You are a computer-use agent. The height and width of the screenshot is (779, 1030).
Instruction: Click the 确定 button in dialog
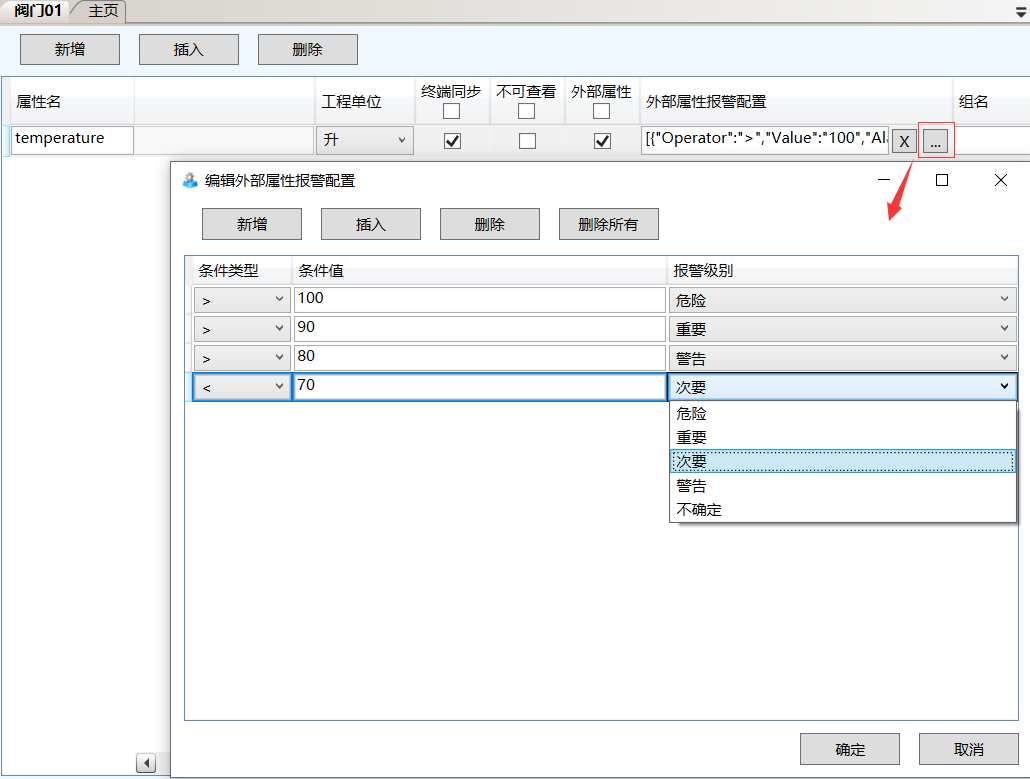click(x=850, y=749)
